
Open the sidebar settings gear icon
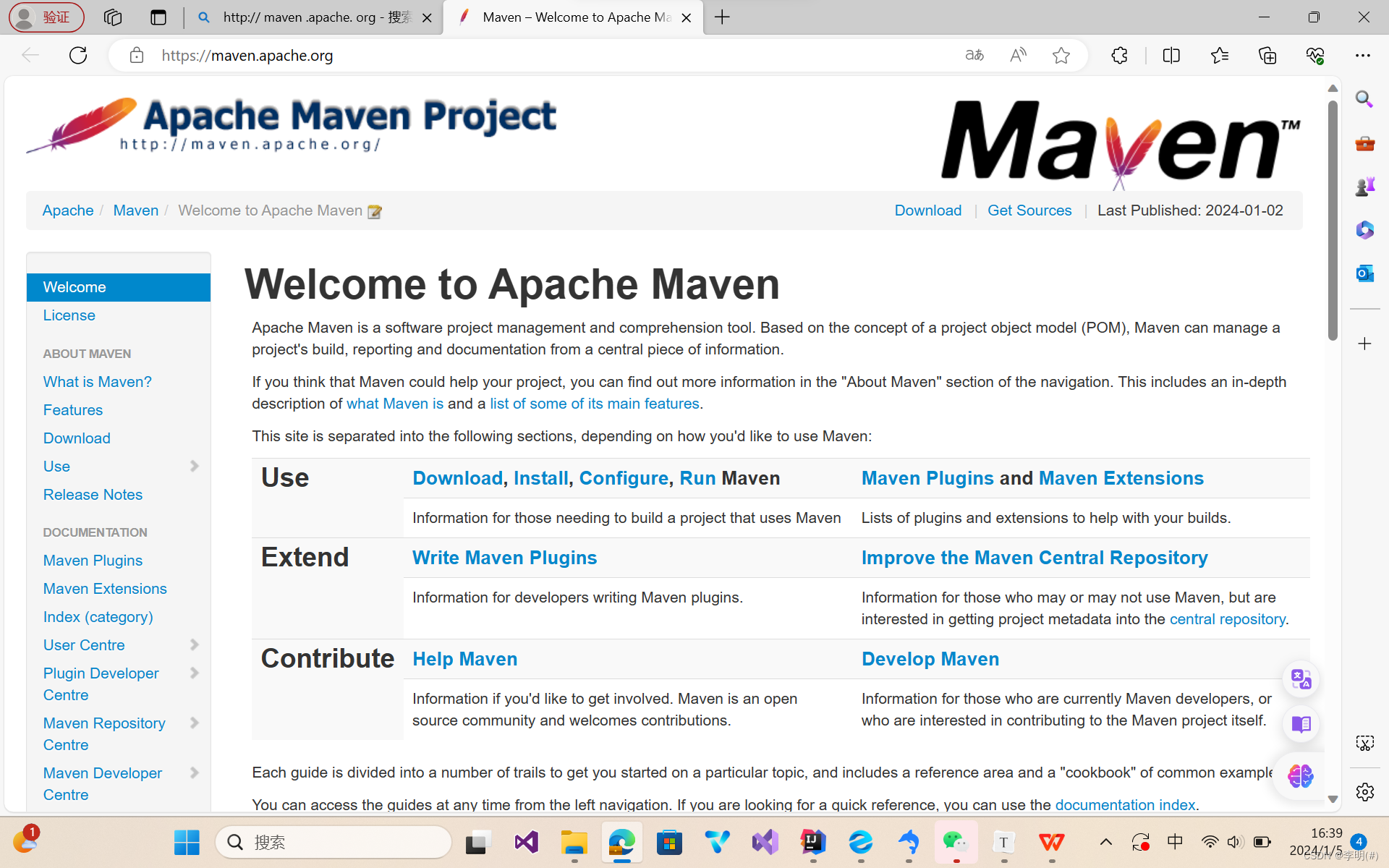click(1364, 792)
